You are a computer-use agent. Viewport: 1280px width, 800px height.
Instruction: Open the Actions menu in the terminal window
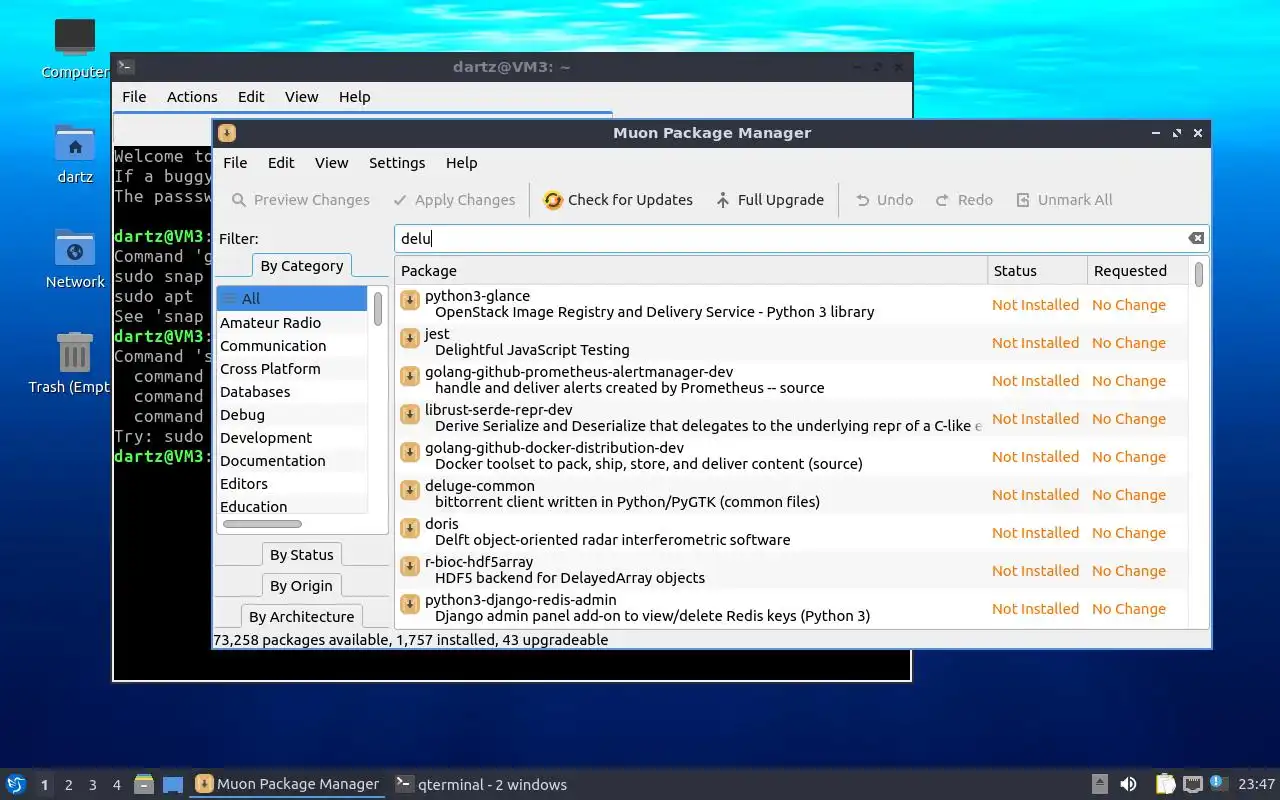[192, 97]
